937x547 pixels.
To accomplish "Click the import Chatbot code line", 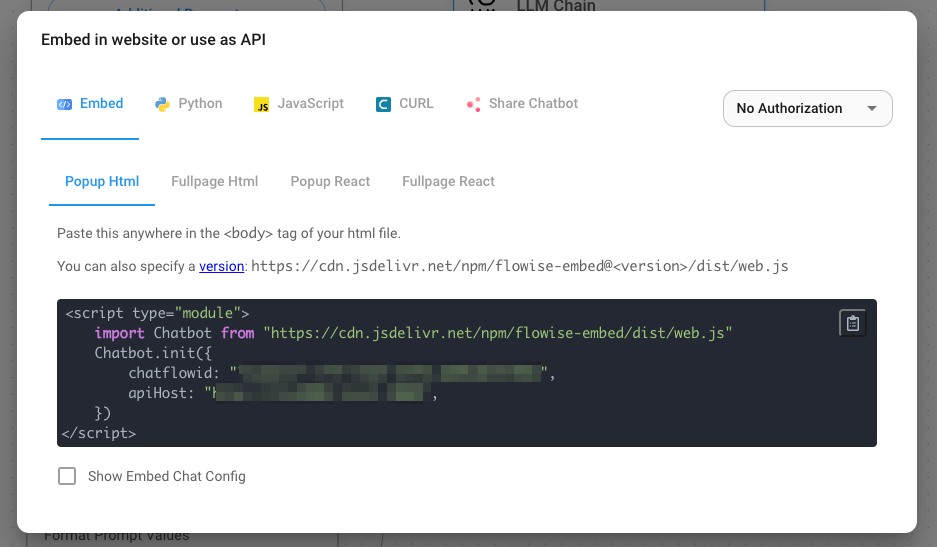I will tap(413, 333).
